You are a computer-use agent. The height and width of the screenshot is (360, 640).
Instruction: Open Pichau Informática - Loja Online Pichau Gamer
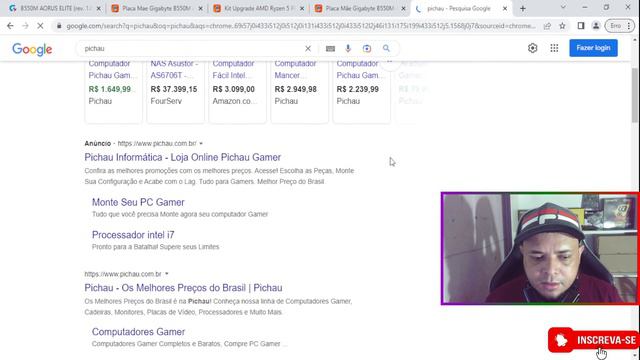click(182, 157)
